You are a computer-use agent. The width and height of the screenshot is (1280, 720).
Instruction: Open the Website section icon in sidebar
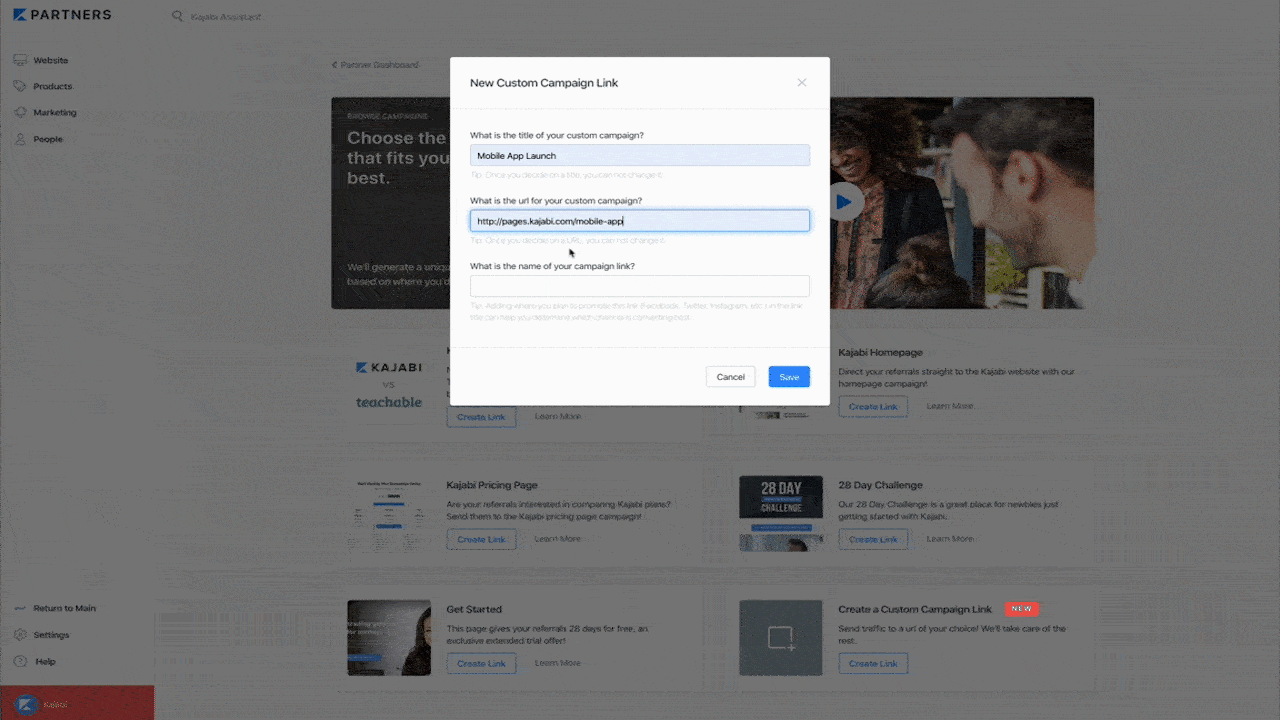[20, 60]
